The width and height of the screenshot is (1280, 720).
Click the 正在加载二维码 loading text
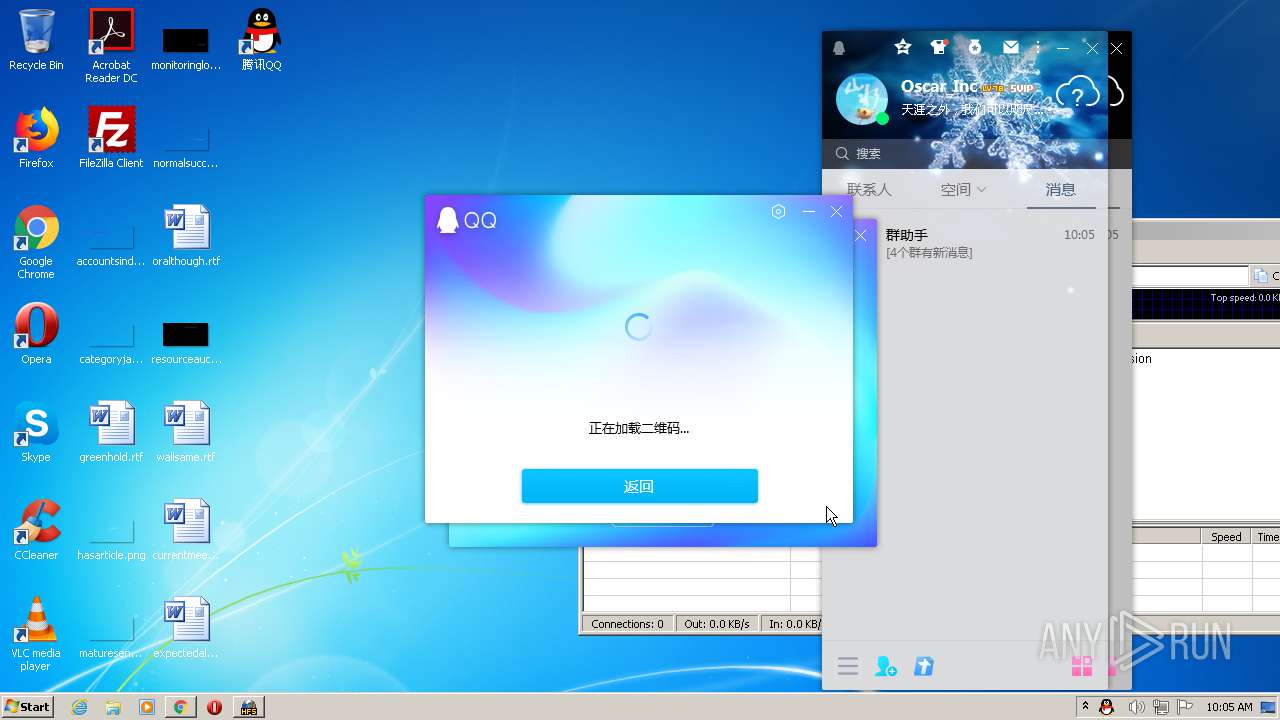639,428
